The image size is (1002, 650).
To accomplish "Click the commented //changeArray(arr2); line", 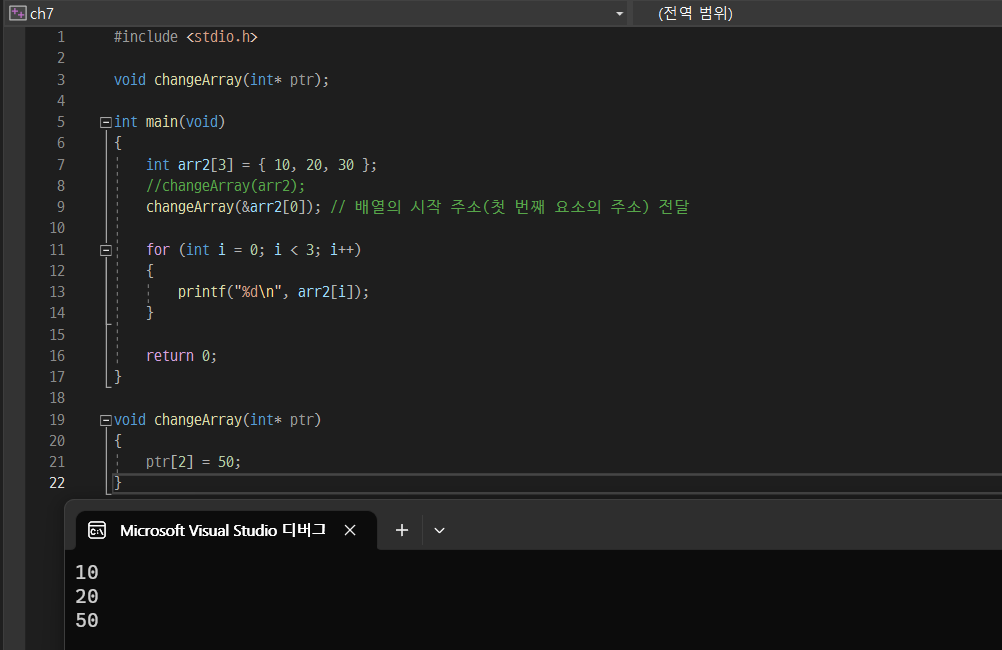I will [226, 186].
